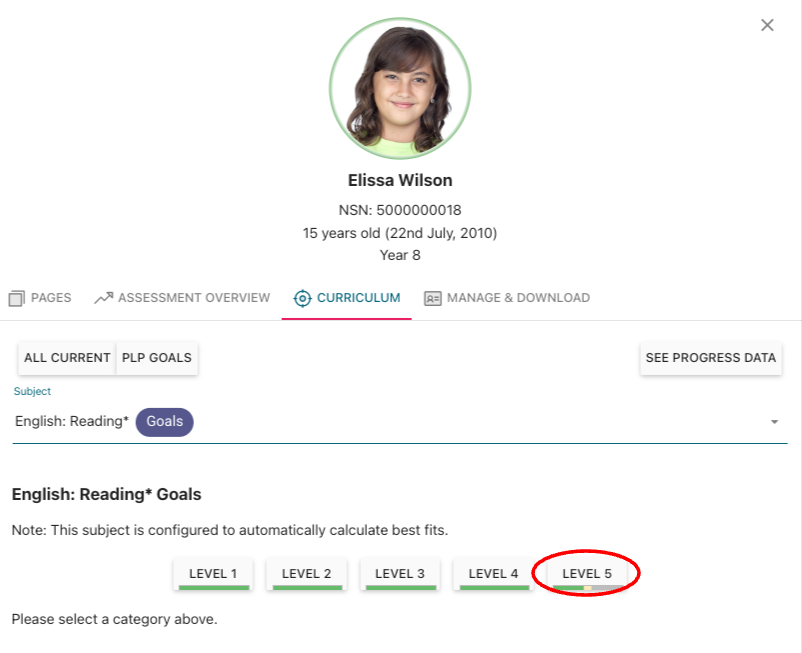Expand the Subject dropdown arrow
This screenshot has height=653, width=802.
click(x=774, y=422)
